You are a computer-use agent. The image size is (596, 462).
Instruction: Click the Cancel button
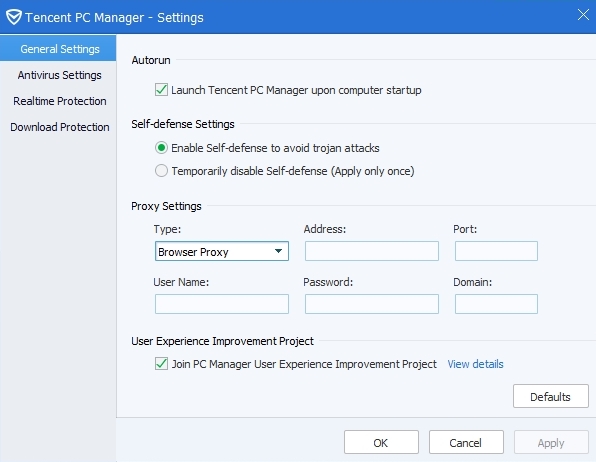pyautogui.click(x=466, y=442)
